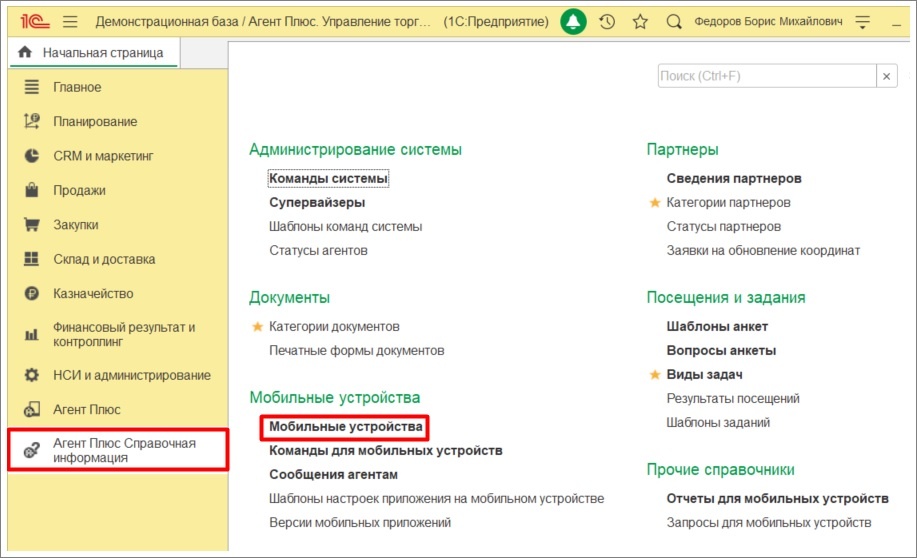Open Сведения партнеров
The image size is (917, 558).
734,178
